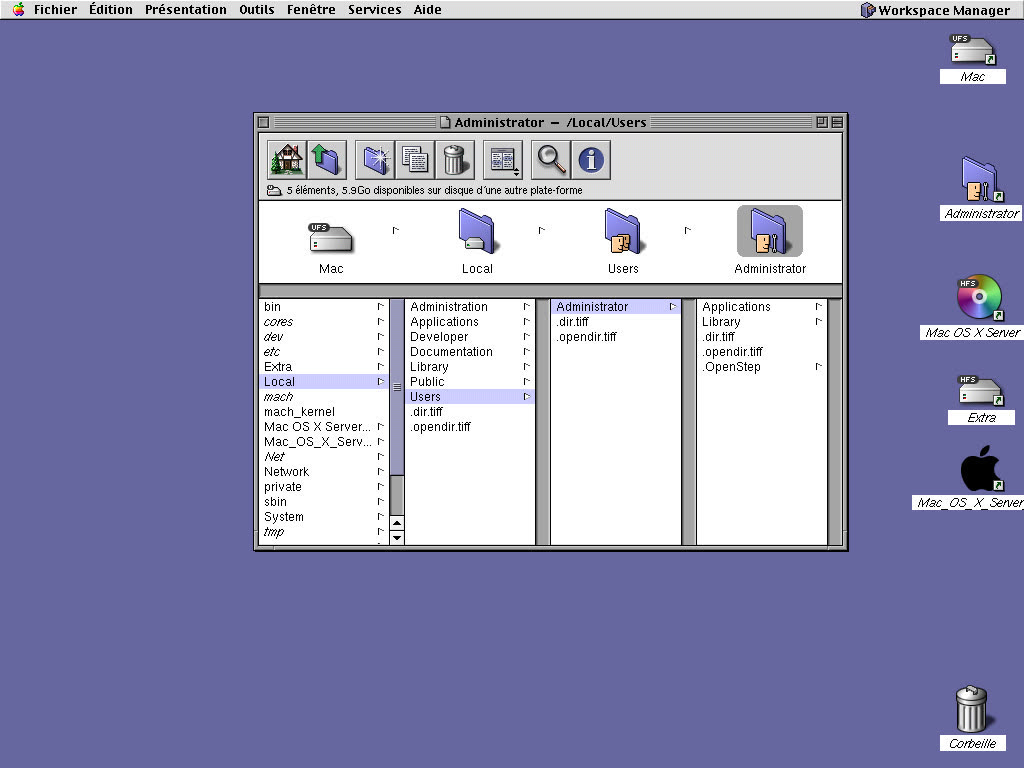This screenshot has height=768, width=1024.
Task: Go up to the parent folder
Action: [x=325, y=159]
